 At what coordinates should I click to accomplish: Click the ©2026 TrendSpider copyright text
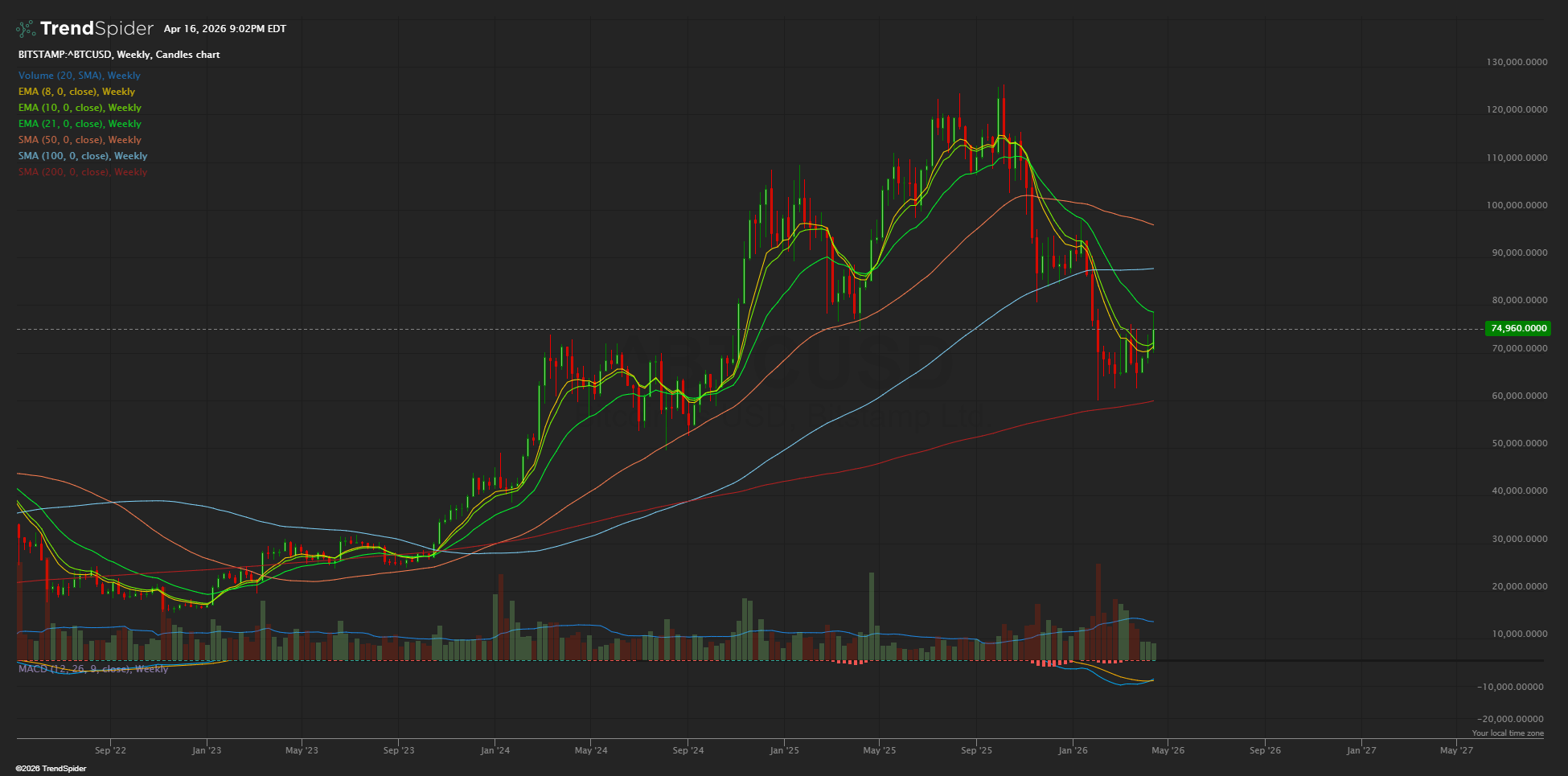pyautogui.click(x=51, y=769)
